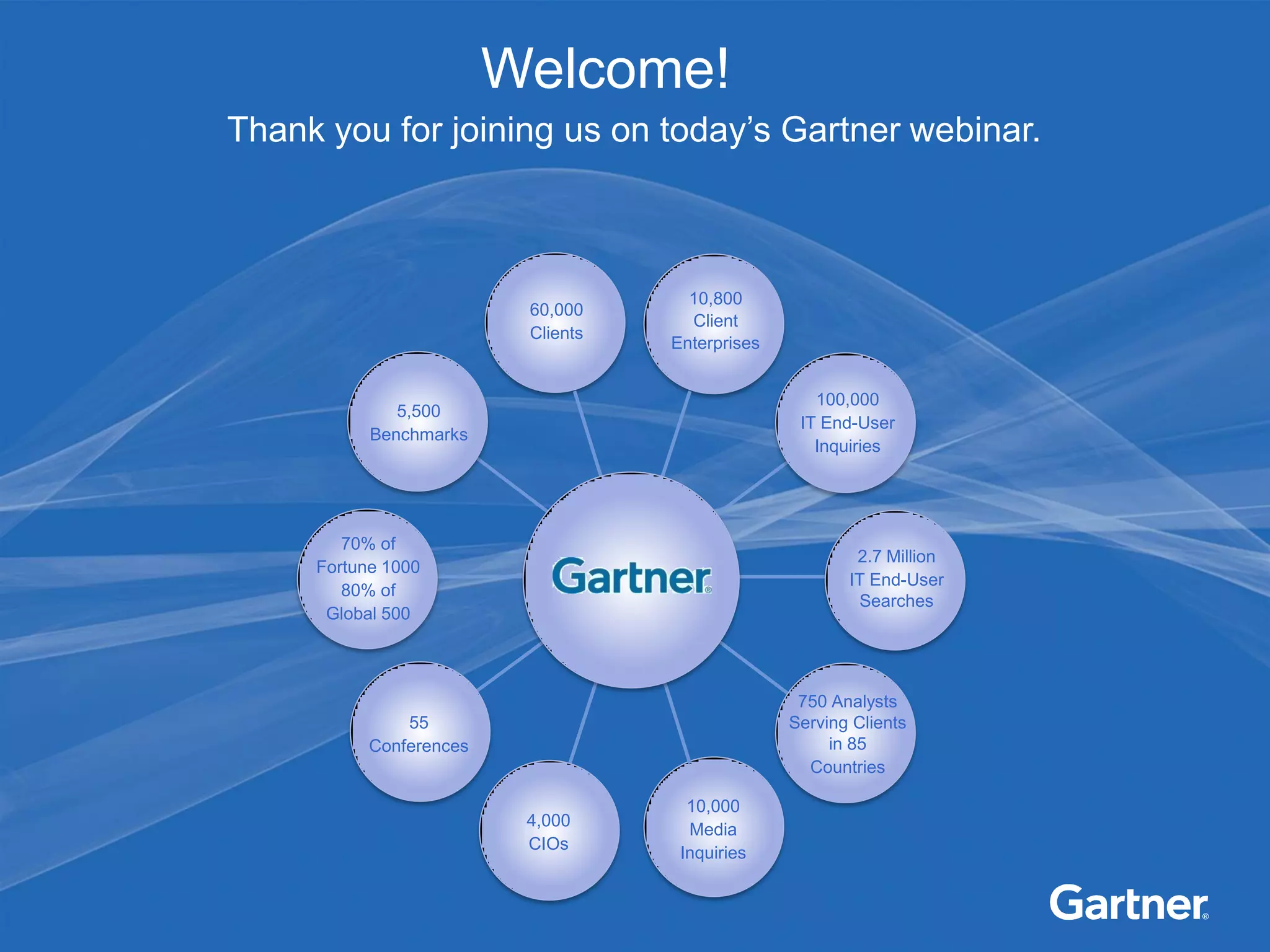Click the central Gartner logo circle

tap(632, 580)
